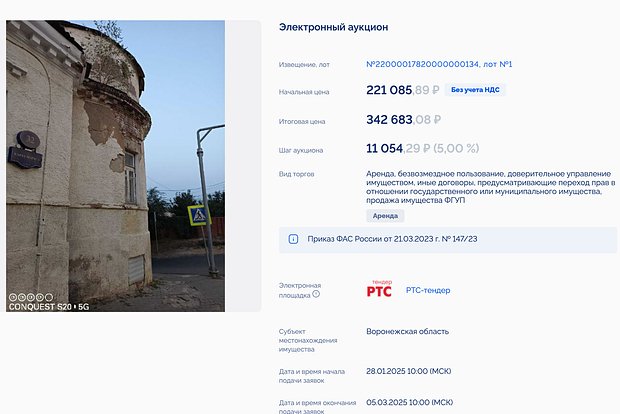Click the Электронный аукцион heading
Screen dimensions: 620x414
pyautogui.click(x=333, y=28)
